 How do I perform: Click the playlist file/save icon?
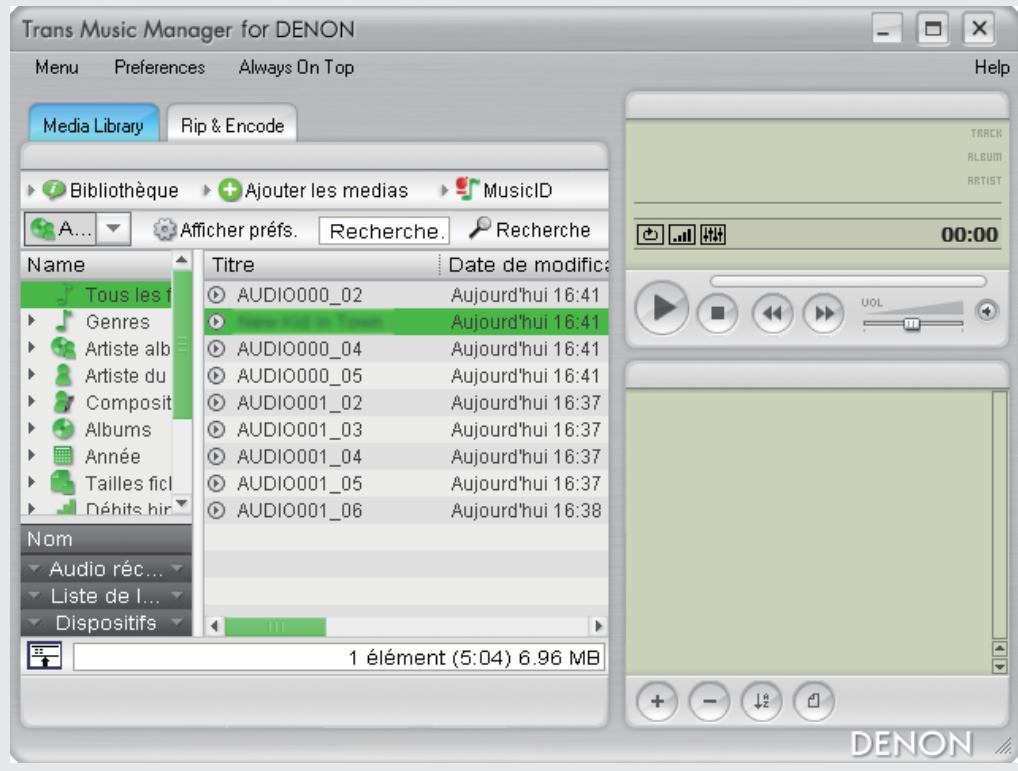(x=813, y=701)
